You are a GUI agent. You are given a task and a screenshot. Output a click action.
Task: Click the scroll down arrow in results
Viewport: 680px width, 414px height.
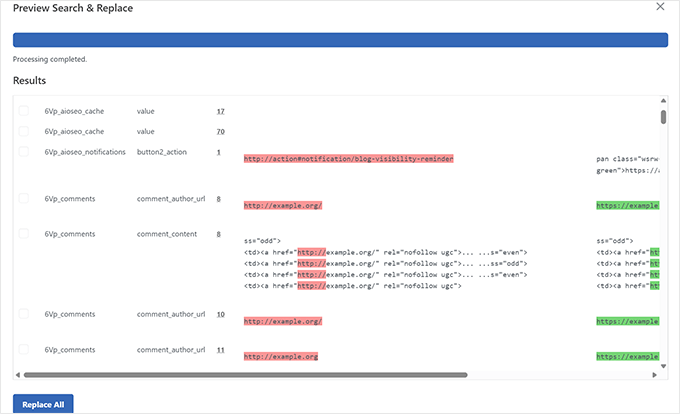pyautogui.click(x=662, y=366)
